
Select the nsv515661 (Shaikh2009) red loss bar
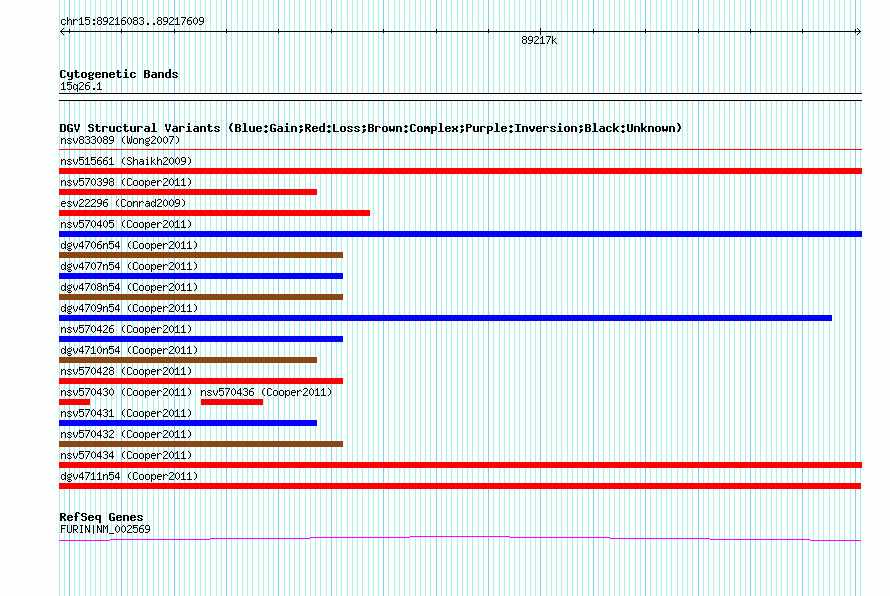(460, 171)
